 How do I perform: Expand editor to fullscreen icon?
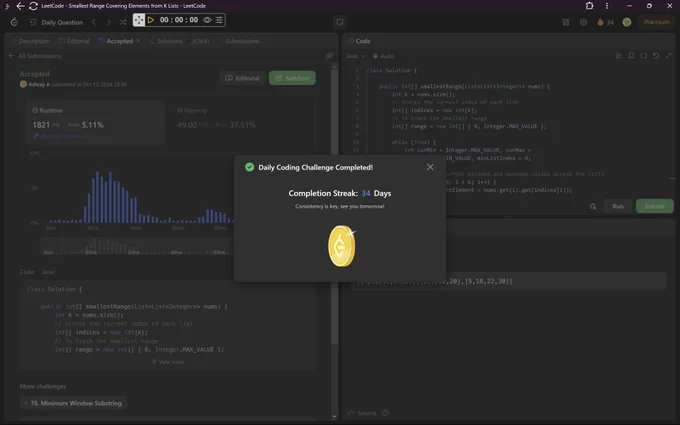(668, 56)
